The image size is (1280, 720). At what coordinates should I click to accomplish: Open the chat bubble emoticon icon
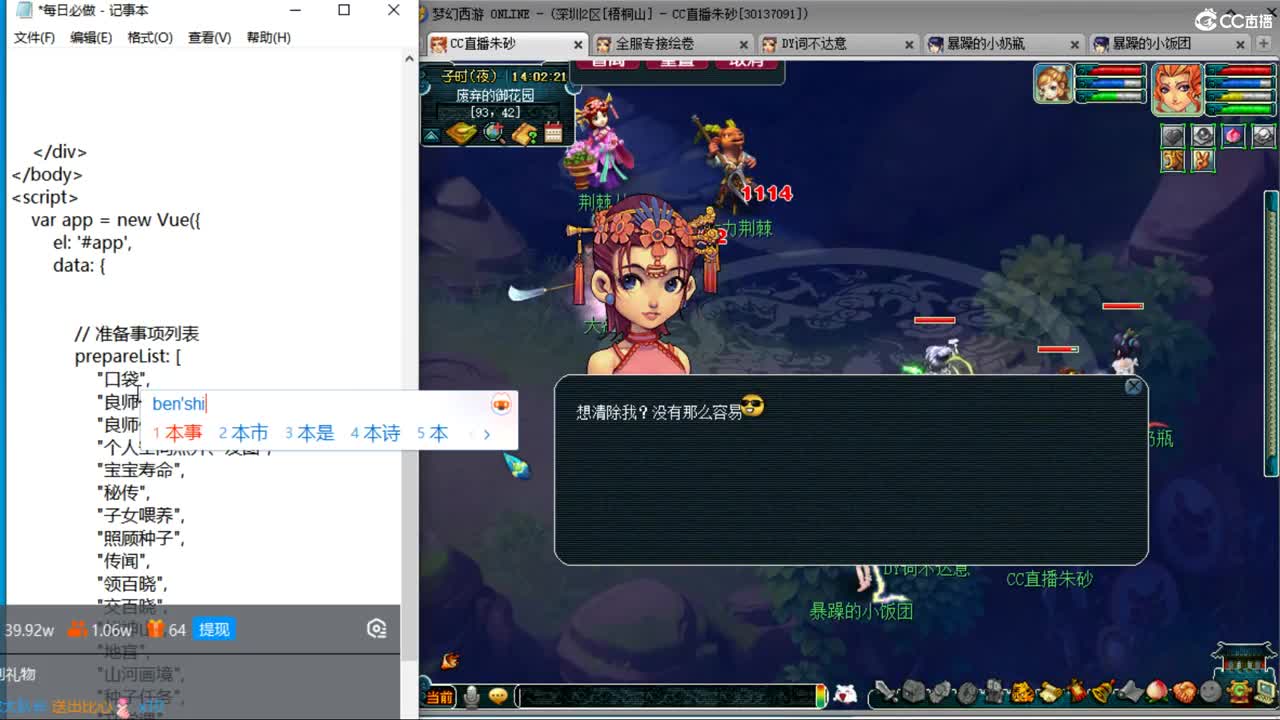click(x=498, y=695)
